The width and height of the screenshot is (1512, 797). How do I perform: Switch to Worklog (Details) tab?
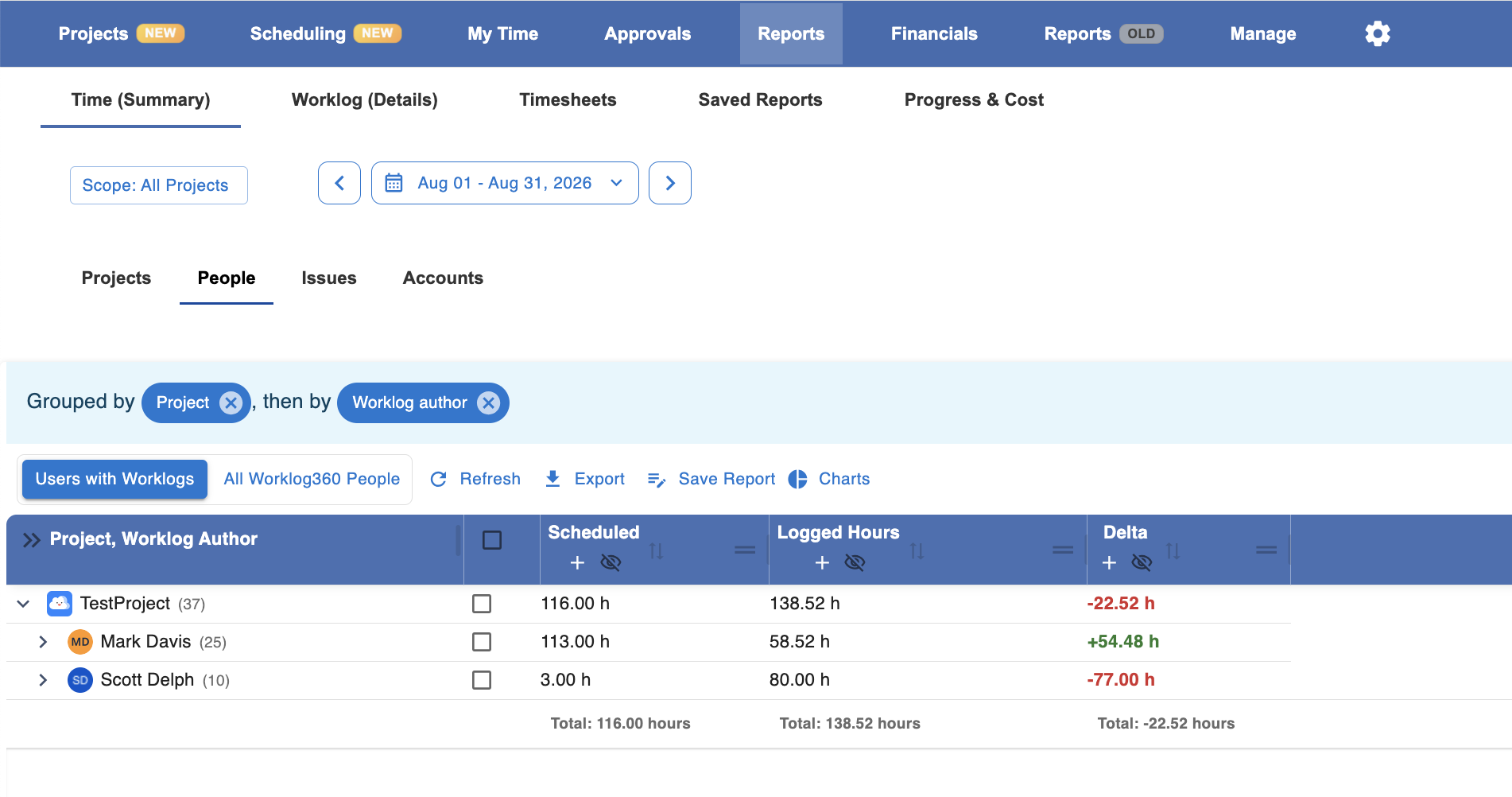pyautogui.click(x=365, y=99)
